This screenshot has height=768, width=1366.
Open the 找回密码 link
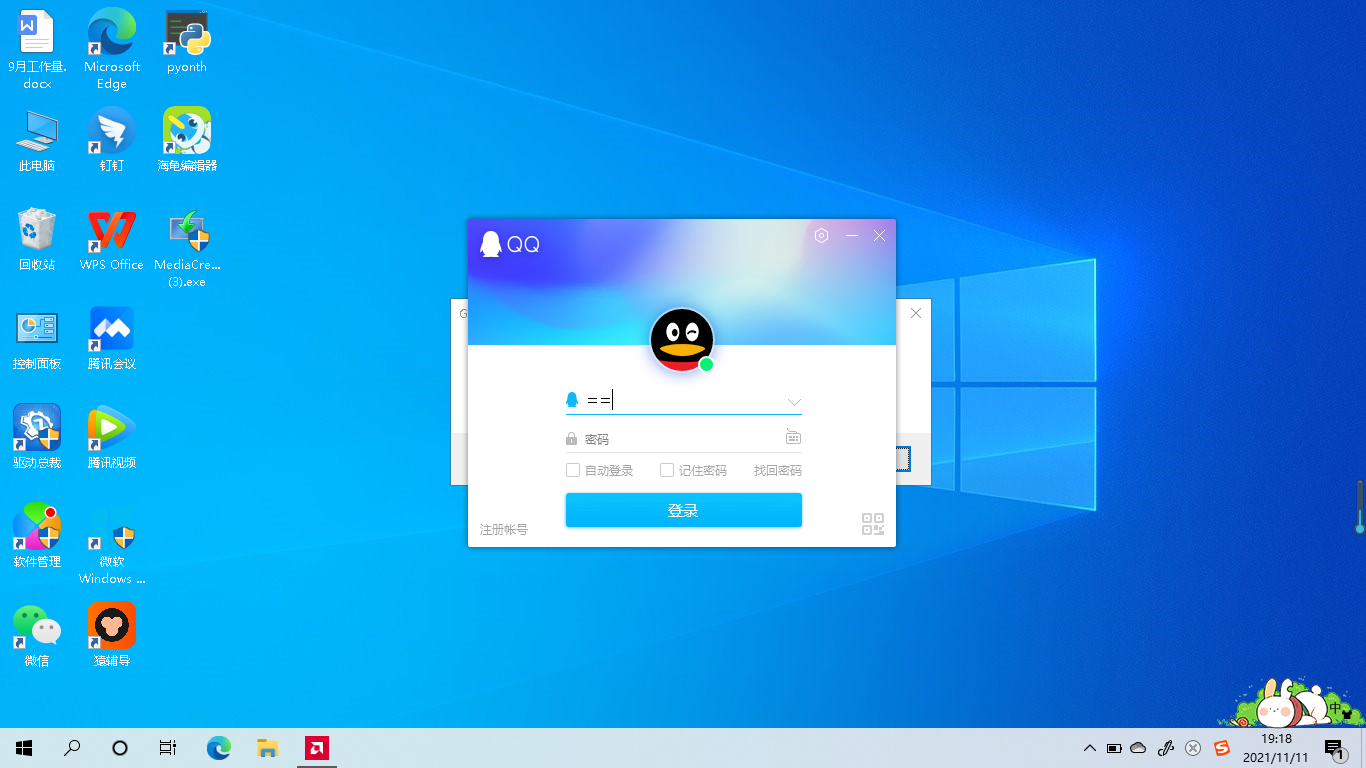click(778, 471)
